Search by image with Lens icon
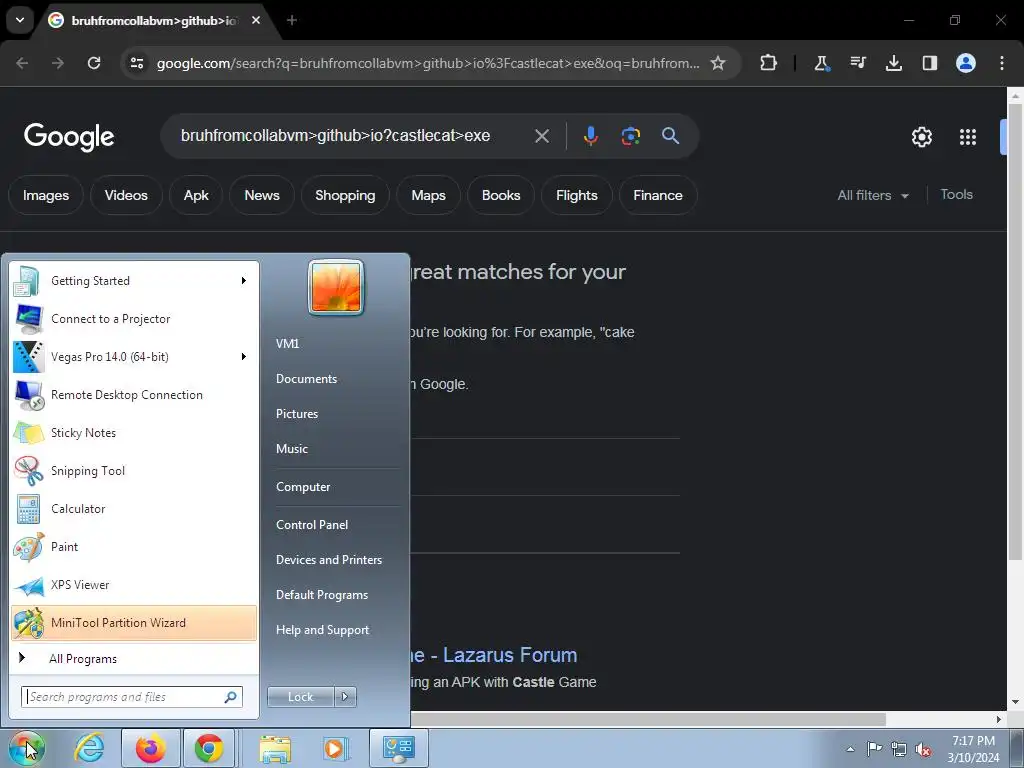1024x768 pixels. point(630,136)
